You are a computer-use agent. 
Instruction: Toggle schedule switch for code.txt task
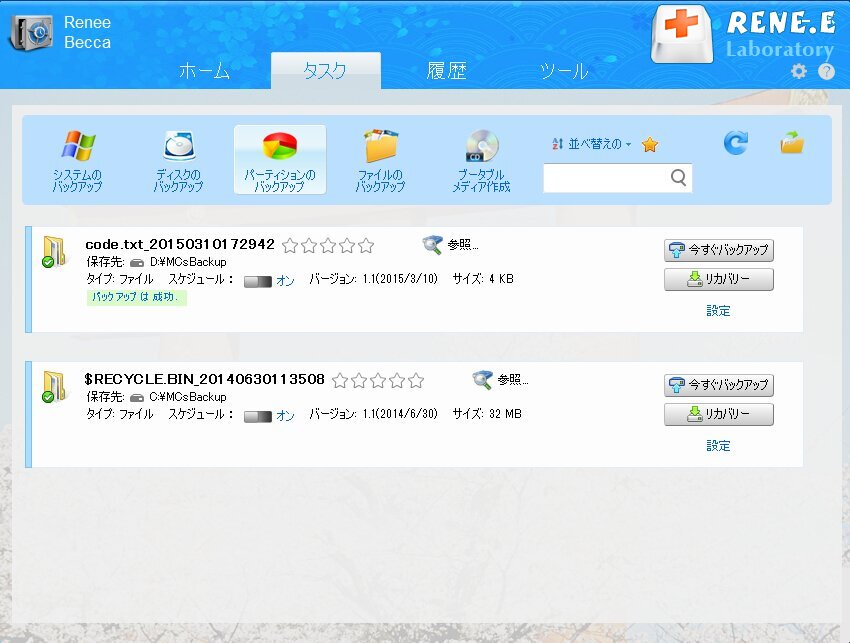coord(257,281)
